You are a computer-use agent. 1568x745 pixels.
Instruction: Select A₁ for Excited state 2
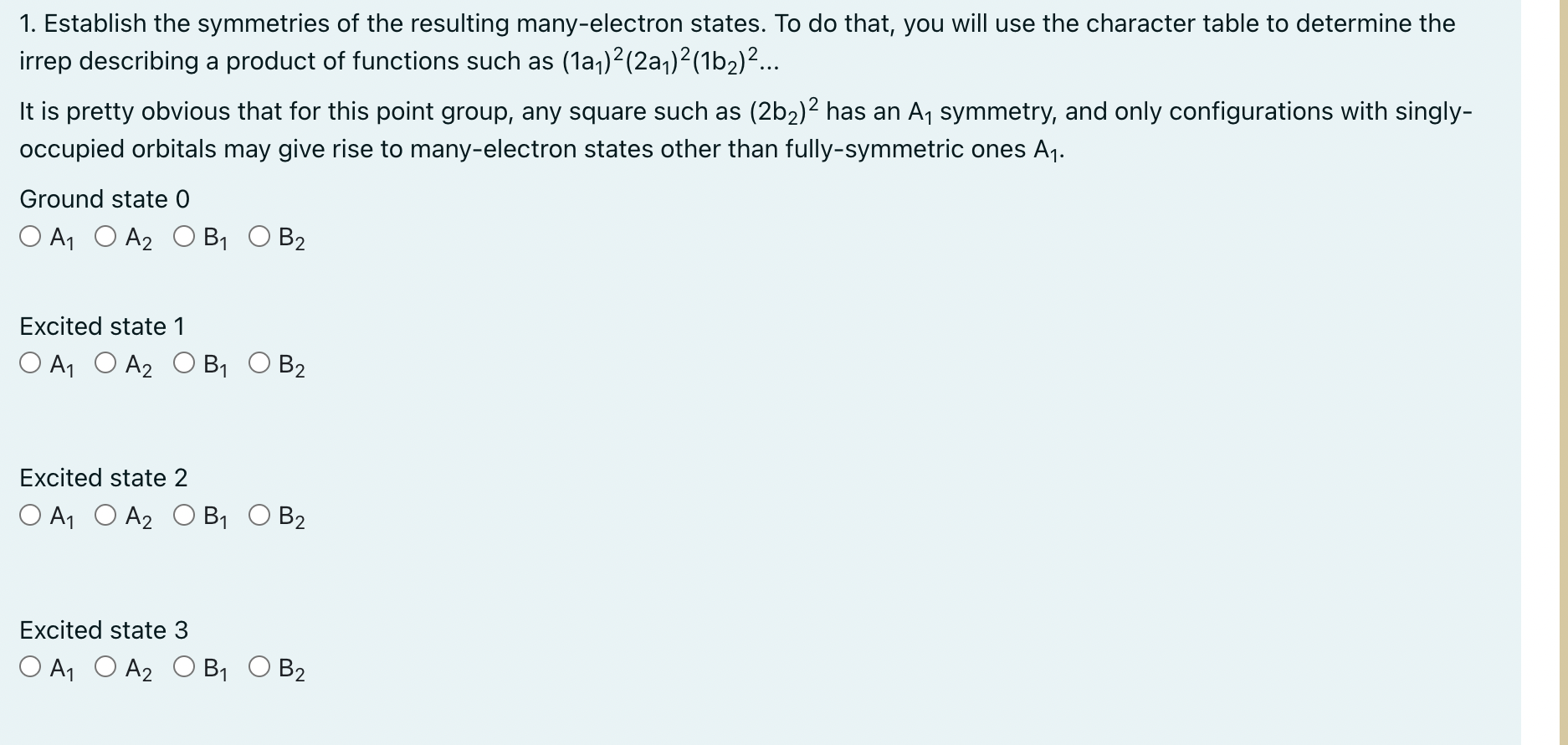(30, 516)
